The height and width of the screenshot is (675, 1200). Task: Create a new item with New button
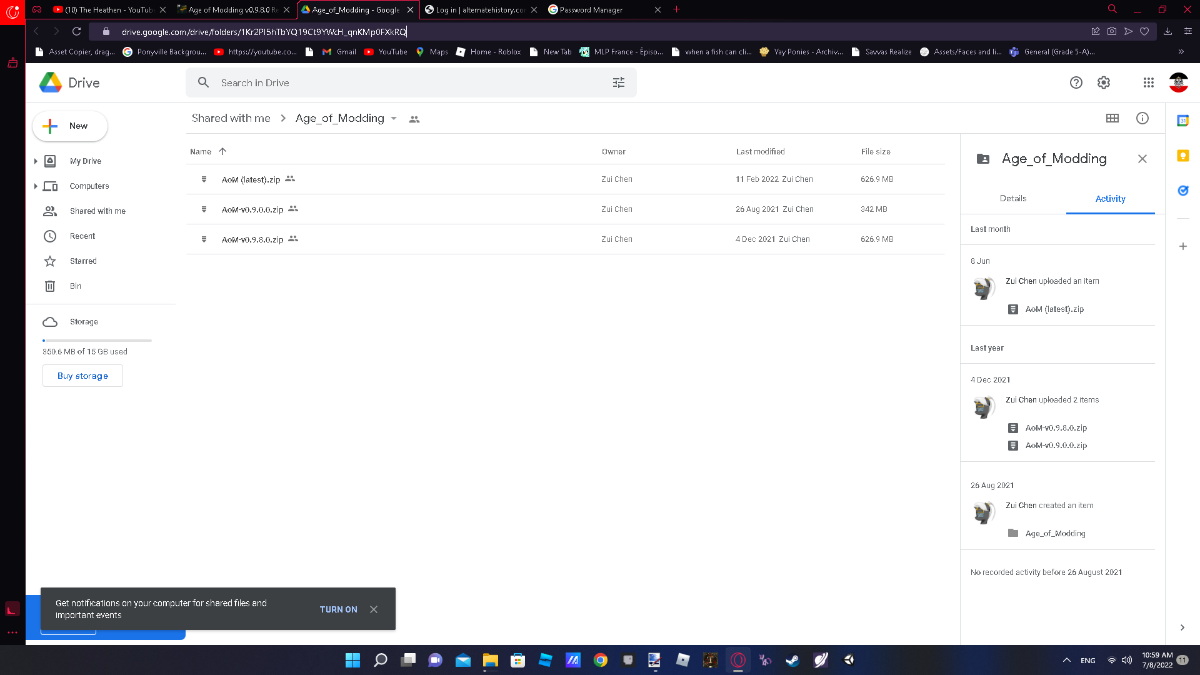(x=70, y=126)
